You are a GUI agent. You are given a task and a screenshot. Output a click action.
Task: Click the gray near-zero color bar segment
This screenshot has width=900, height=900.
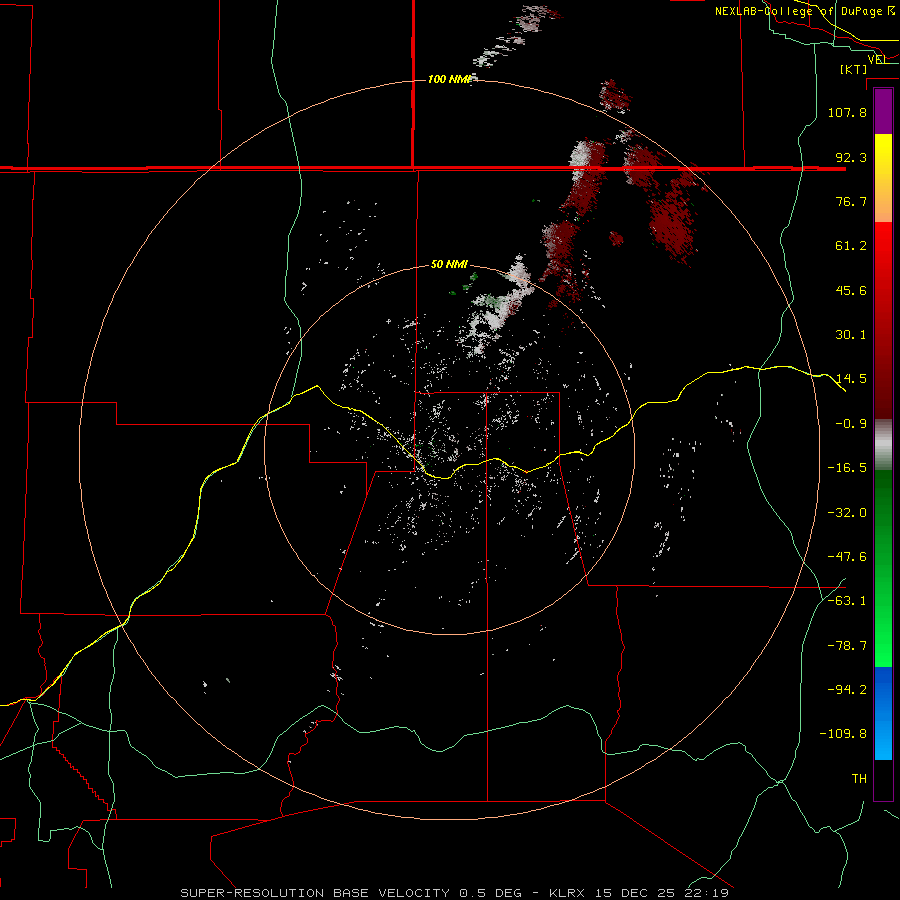(883, 445)
